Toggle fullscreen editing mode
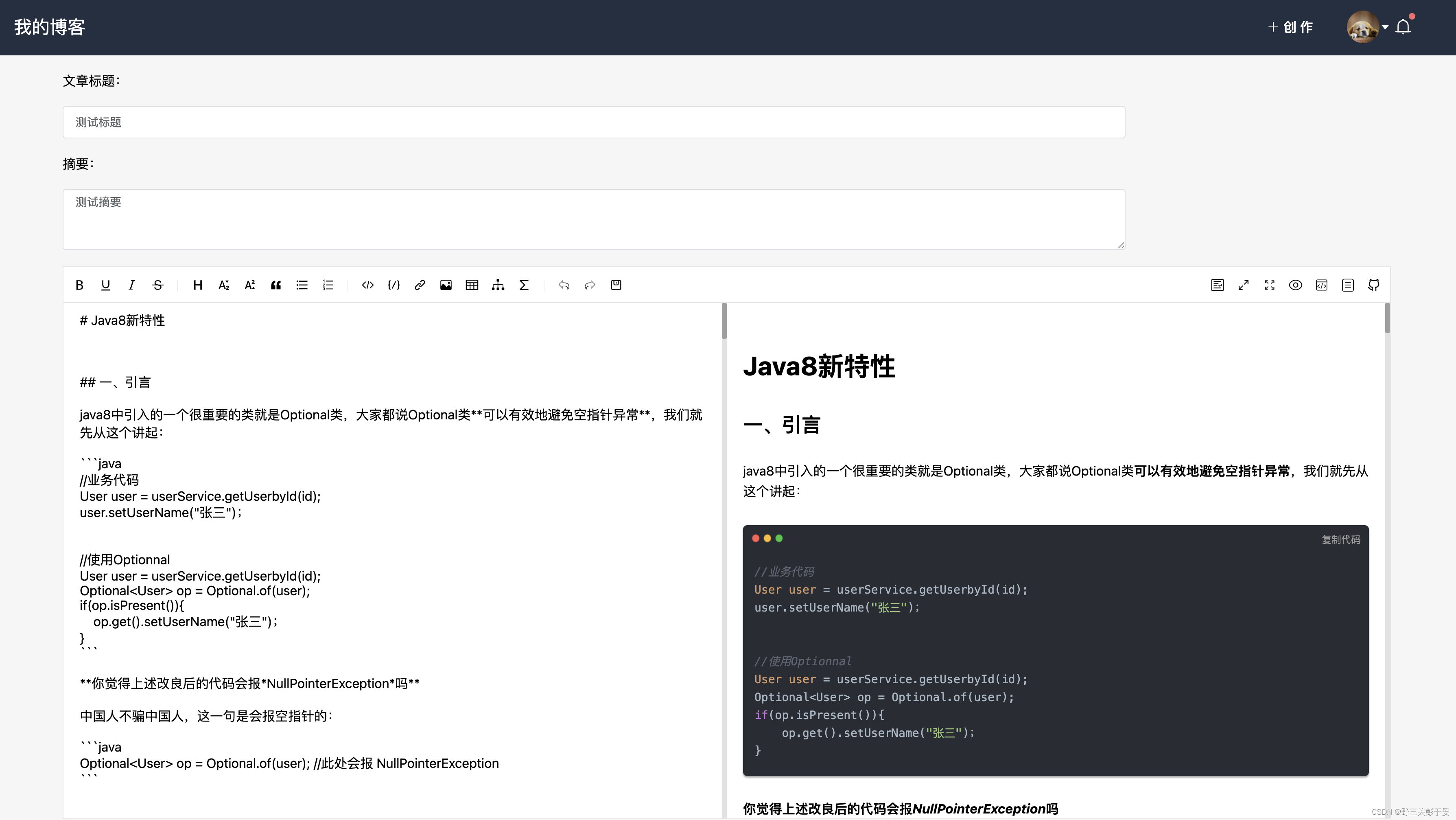The height and width of the screenshot is (820, 1456). tap(1270, 285)
